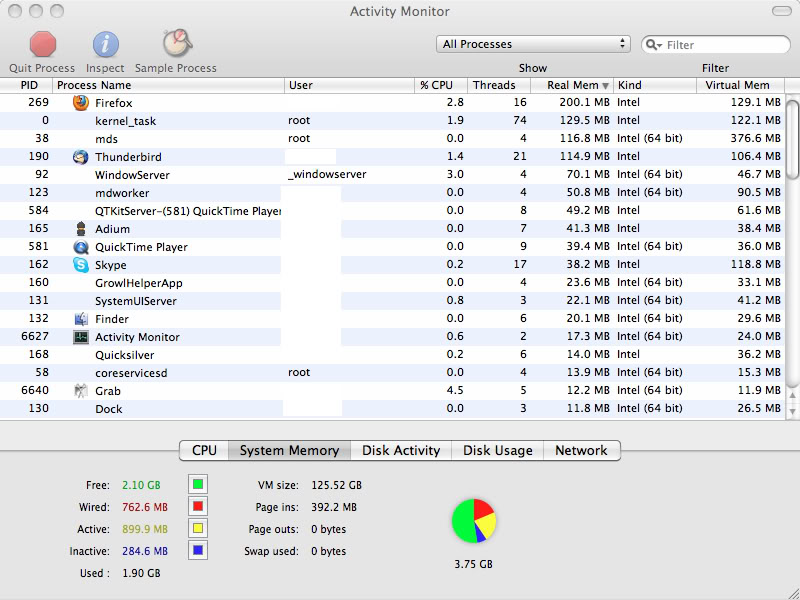800x600 pixels.
Task: Click the Real Mem sort arrow
Action: 606,86
